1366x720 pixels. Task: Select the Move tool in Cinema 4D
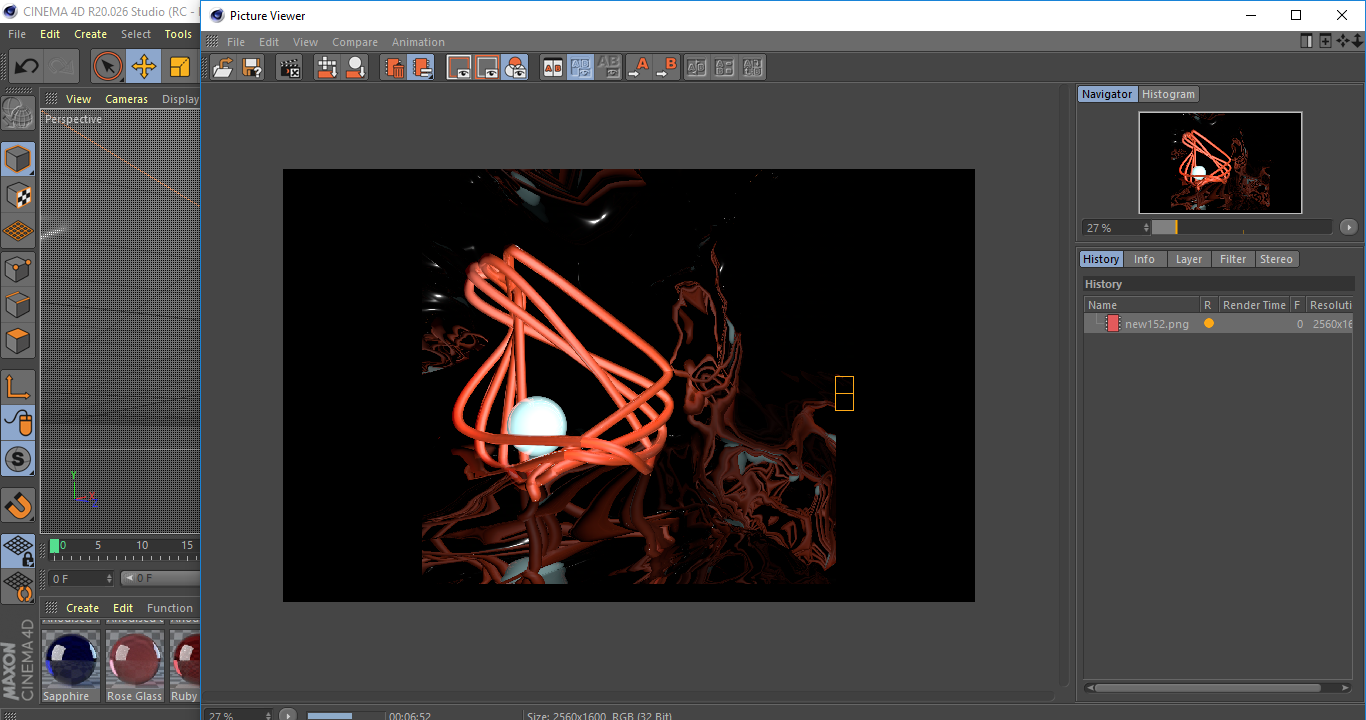144,67
